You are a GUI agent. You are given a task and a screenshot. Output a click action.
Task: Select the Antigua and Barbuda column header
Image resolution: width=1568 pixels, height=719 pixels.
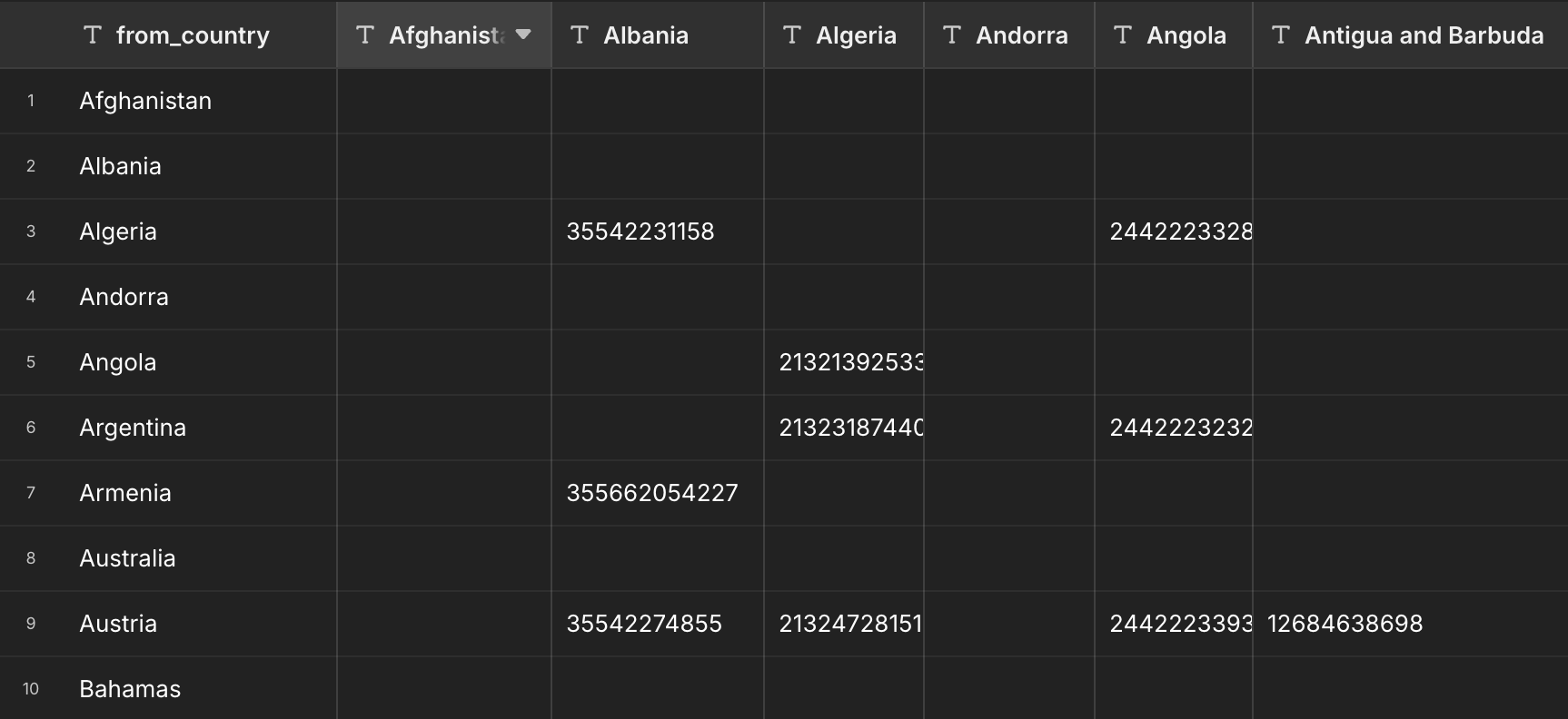pyautogui.click(x=1411, y=34)
